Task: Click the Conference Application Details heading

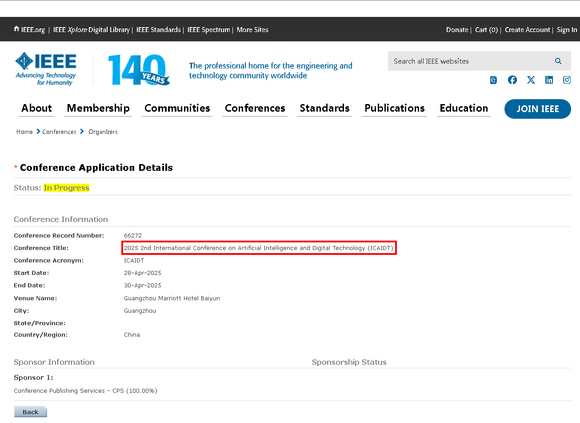Action: [x=96, y=167]
